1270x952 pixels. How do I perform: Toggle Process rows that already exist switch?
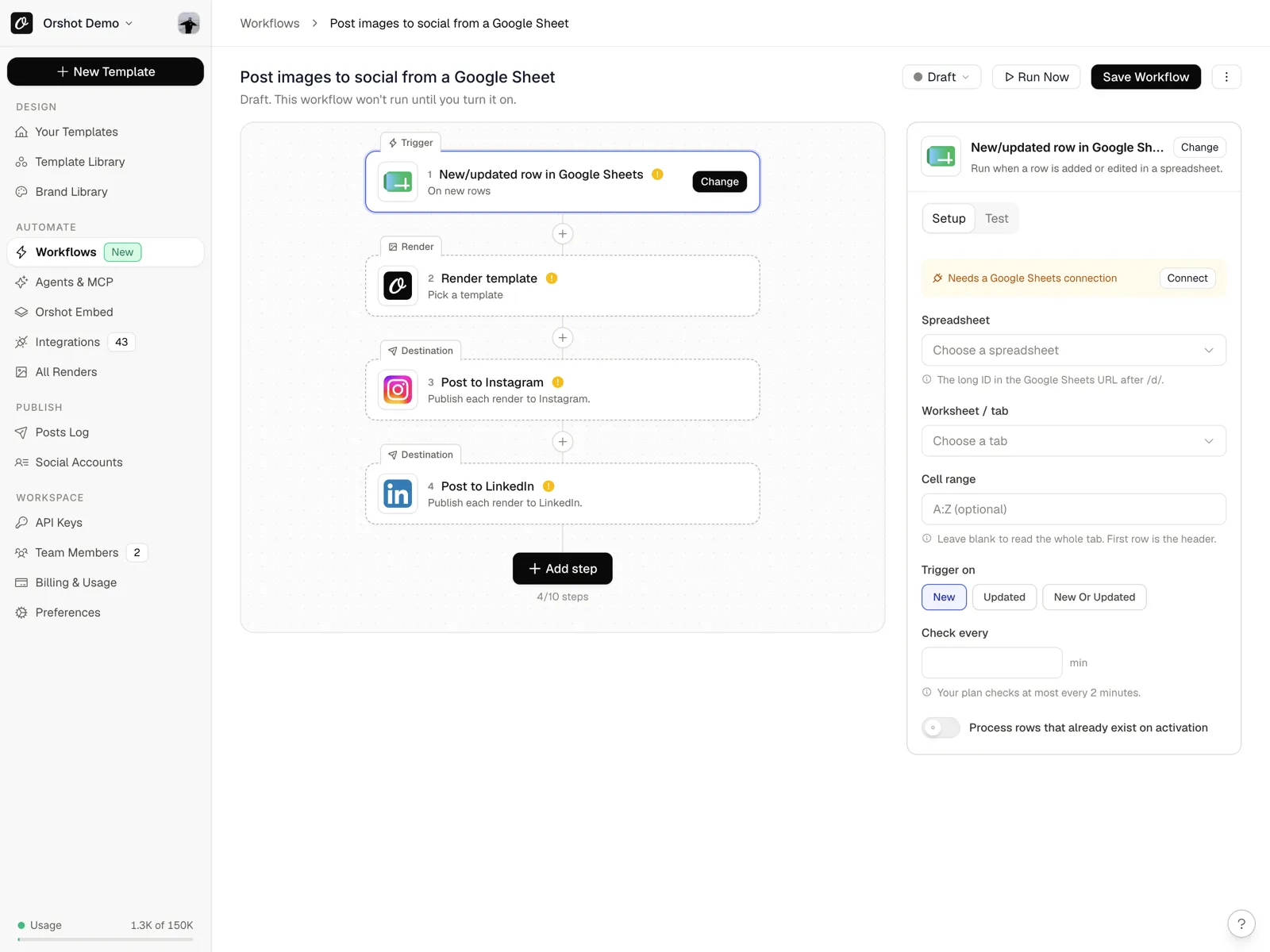941,727
